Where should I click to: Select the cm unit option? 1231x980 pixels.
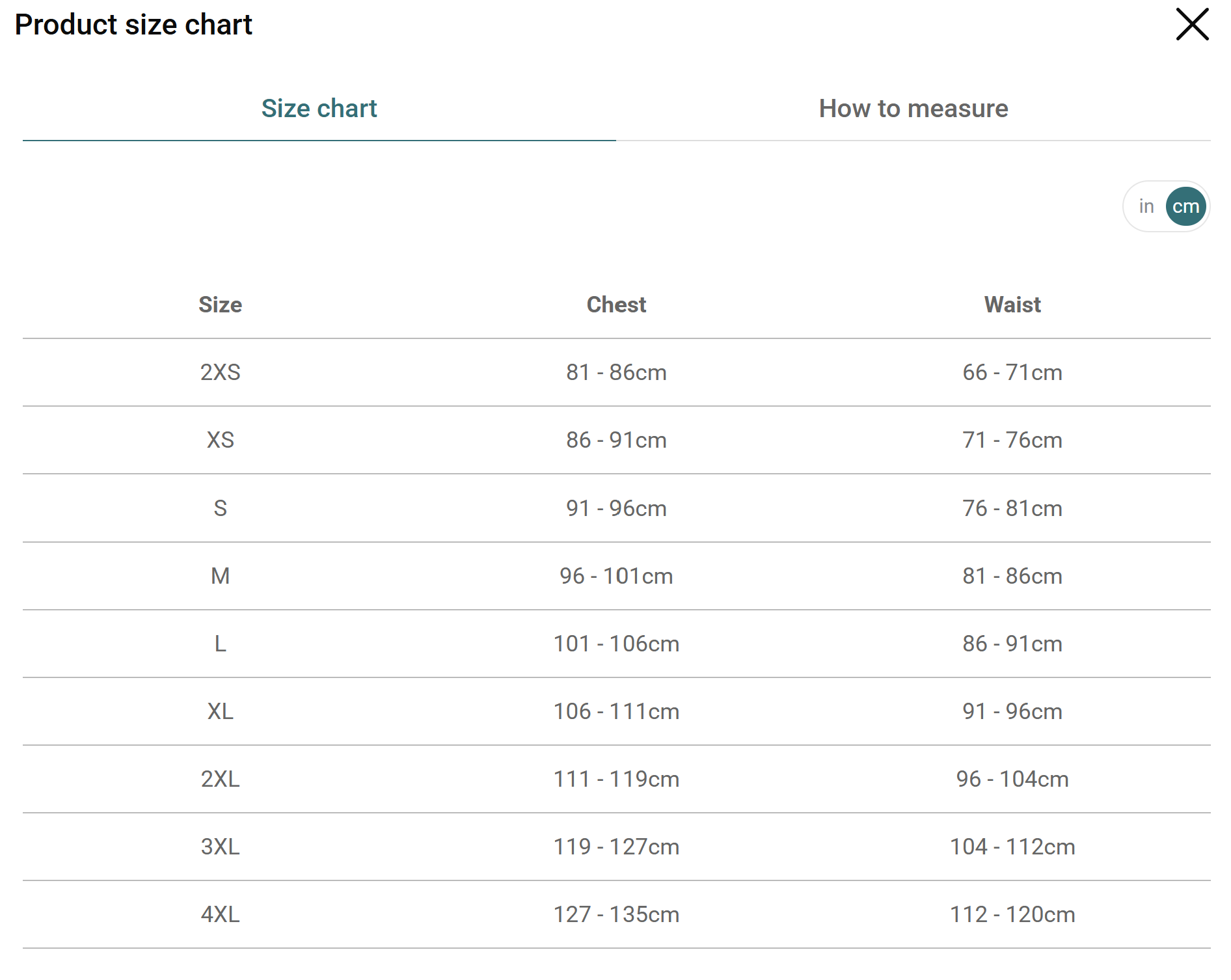(1185, 206)
